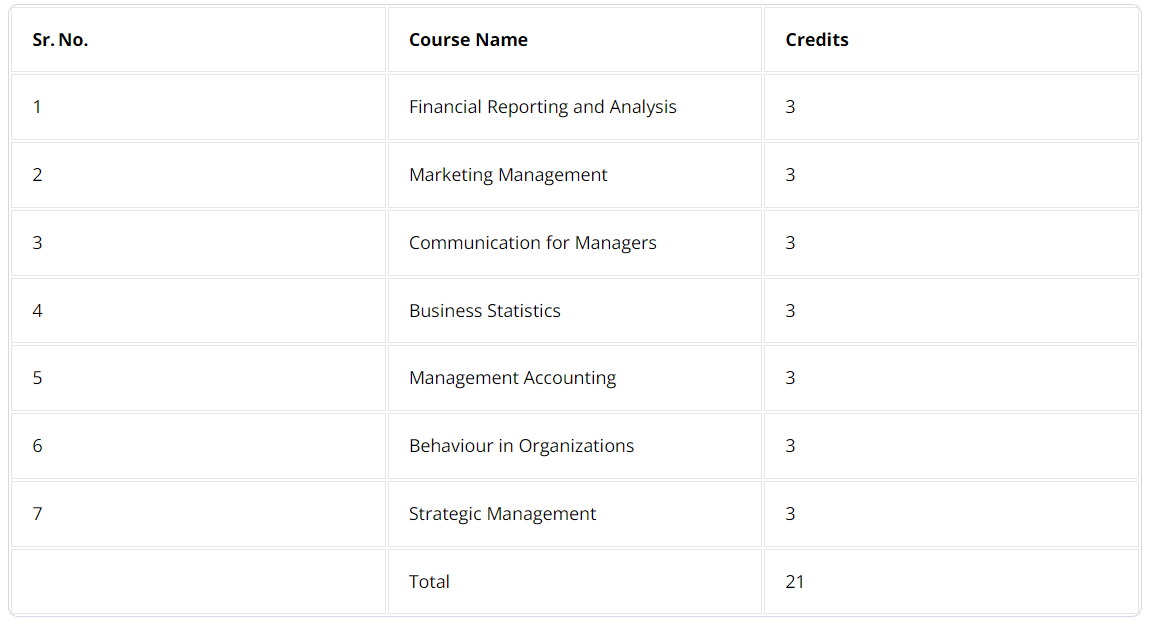Click the Total label cell
Viewport: 1157px width, 625px height.
tap(575, 581)
